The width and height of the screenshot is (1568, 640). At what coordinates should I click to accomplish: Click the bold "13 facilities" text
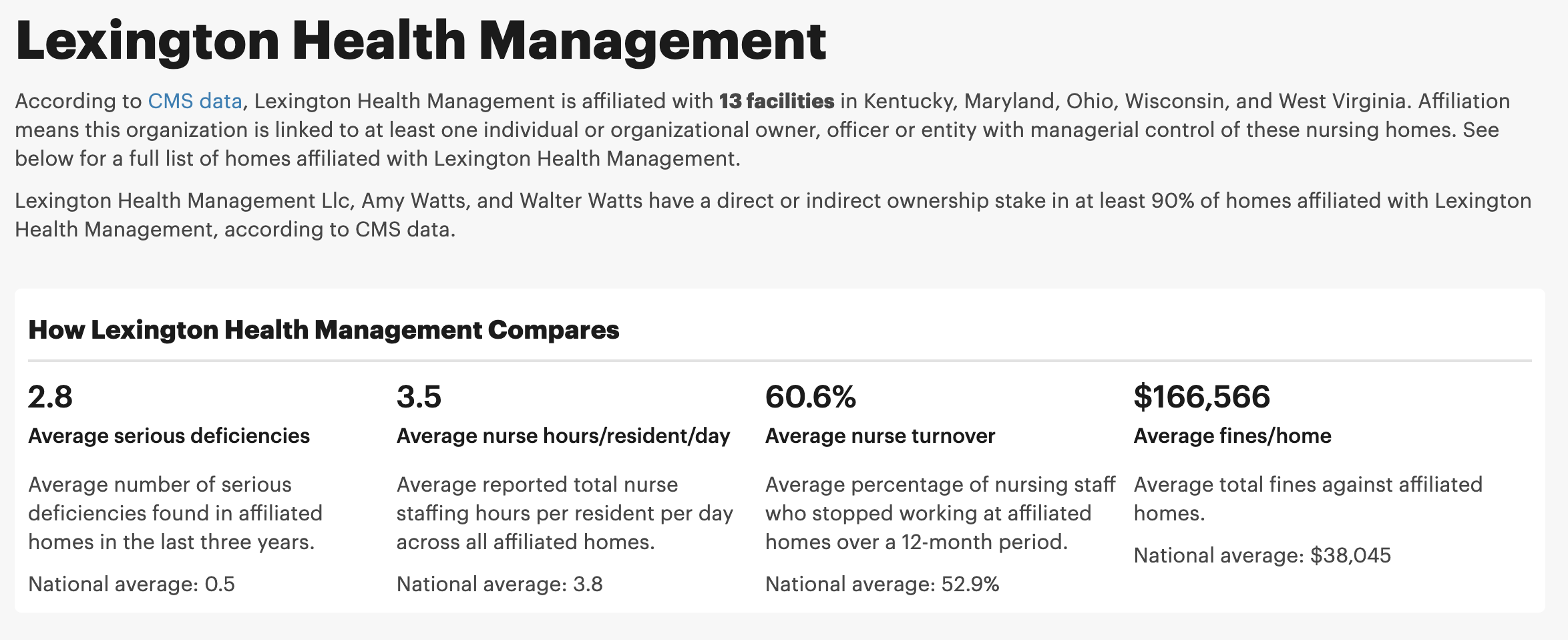(776, 101)
